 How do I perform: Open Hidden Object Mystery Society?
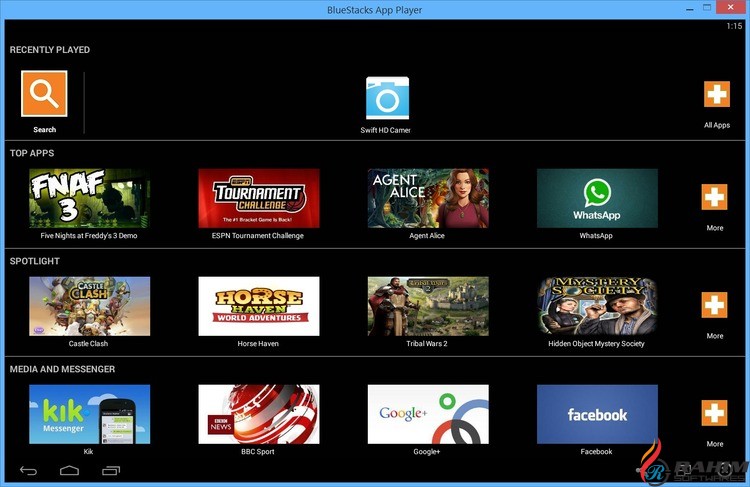597,306
